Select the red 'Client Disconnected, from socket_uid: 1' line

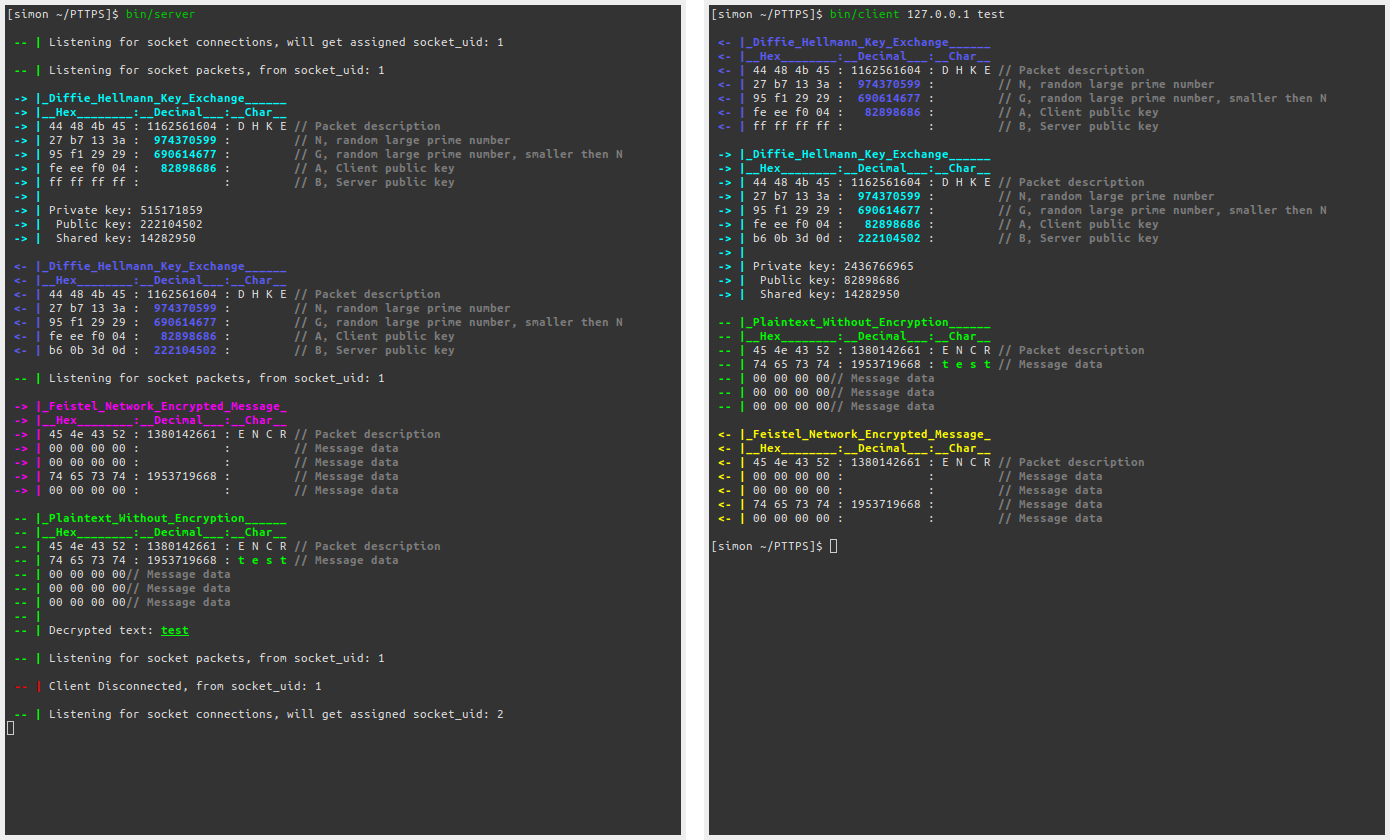185,687
